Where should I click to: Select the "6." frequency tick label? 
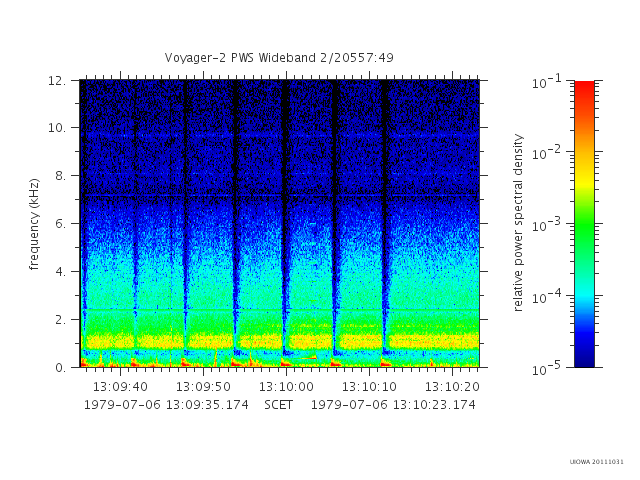(x=60, y=224)
